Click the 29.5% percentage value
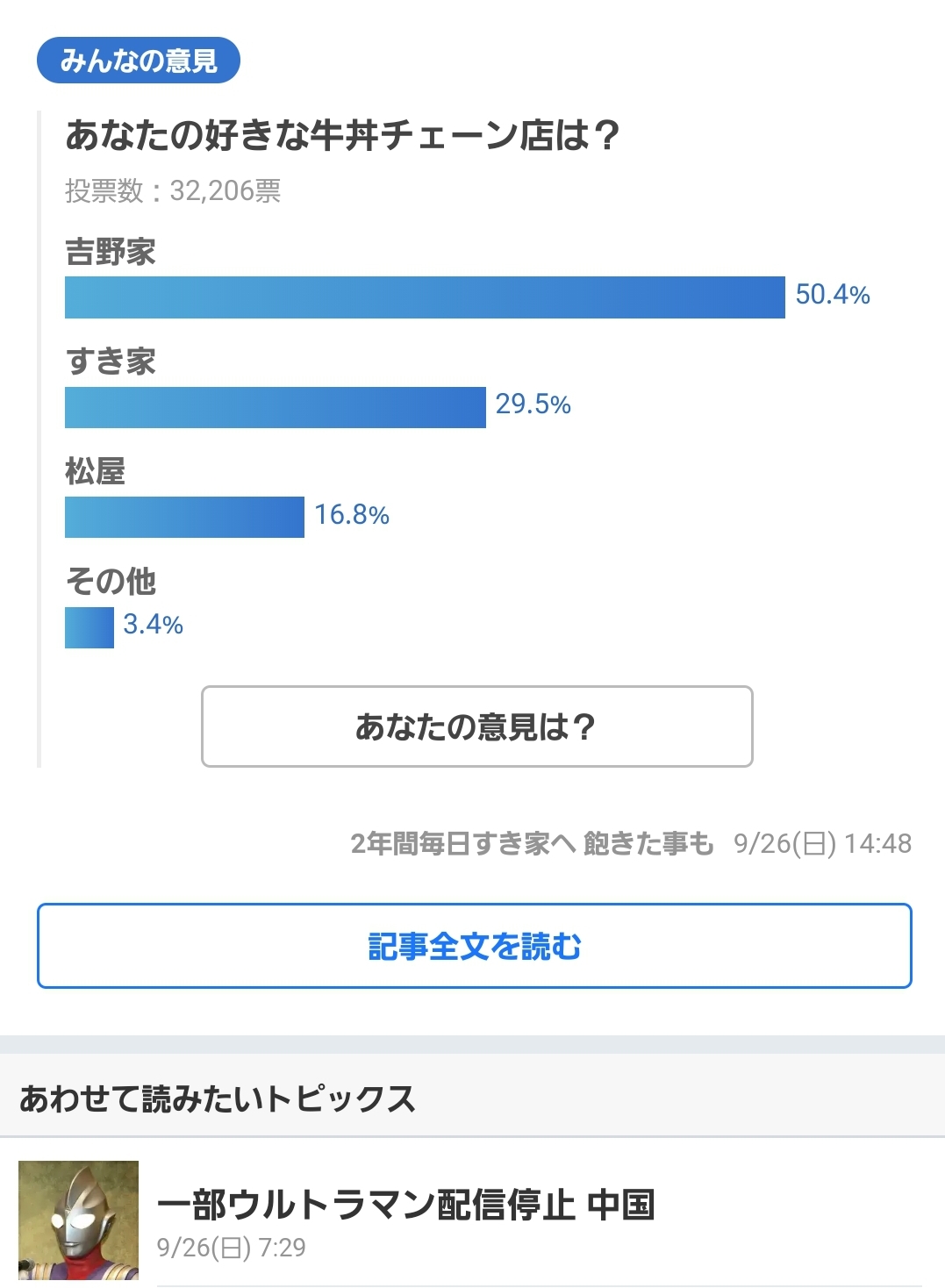This screenshot has width=945, height=1288. tap(533, 404)
